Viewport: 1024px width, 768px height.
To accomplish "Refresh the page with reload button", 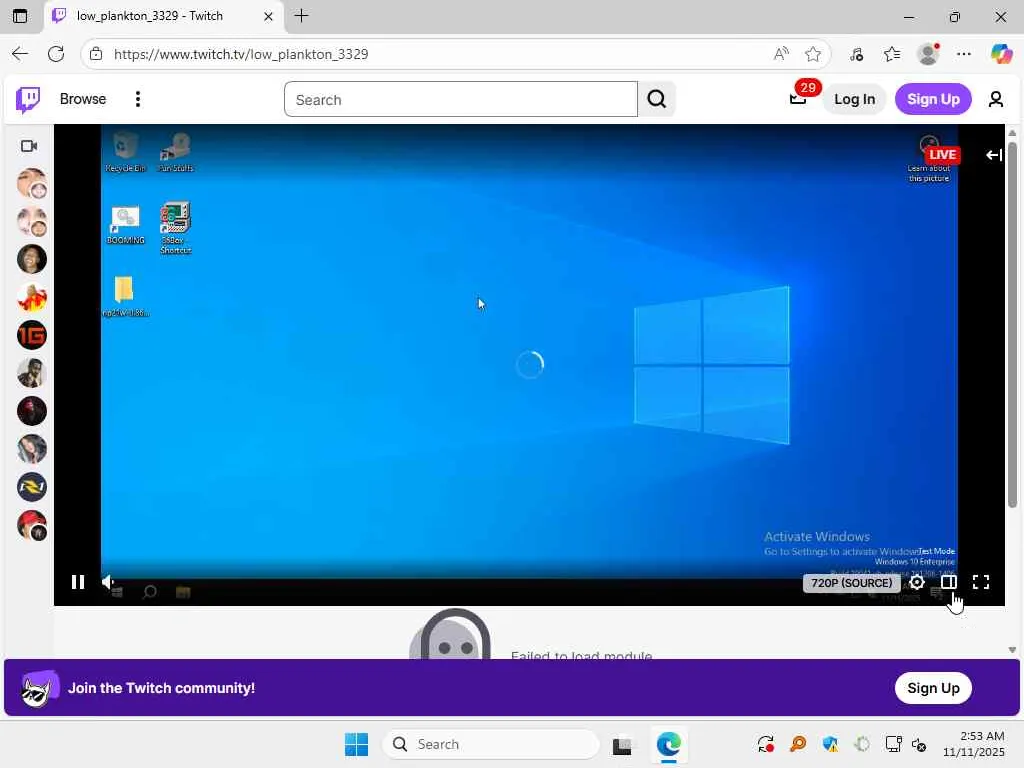I will (56, 54).
